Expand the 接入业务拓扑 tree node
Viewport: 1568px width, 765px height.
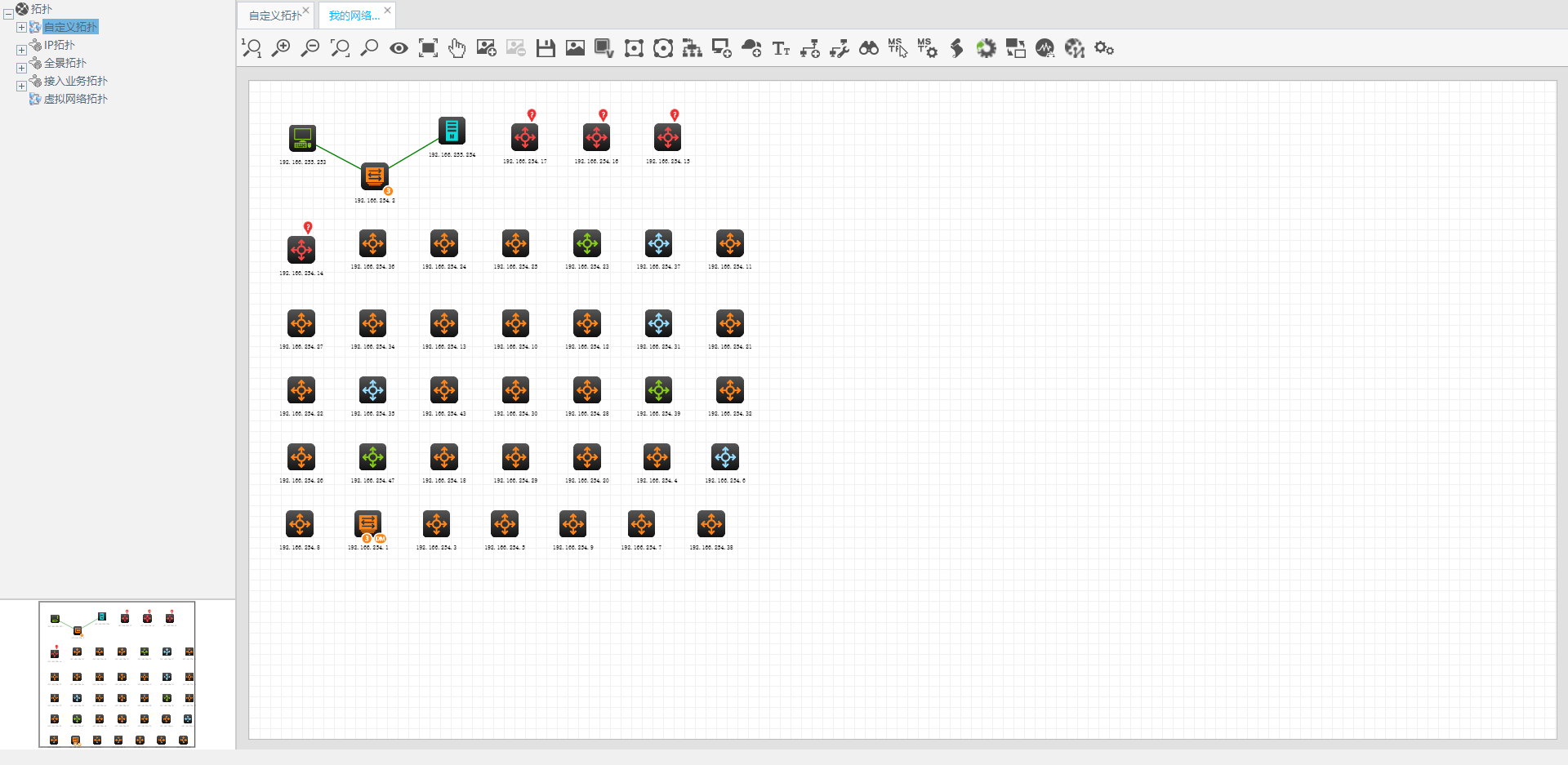21,86
